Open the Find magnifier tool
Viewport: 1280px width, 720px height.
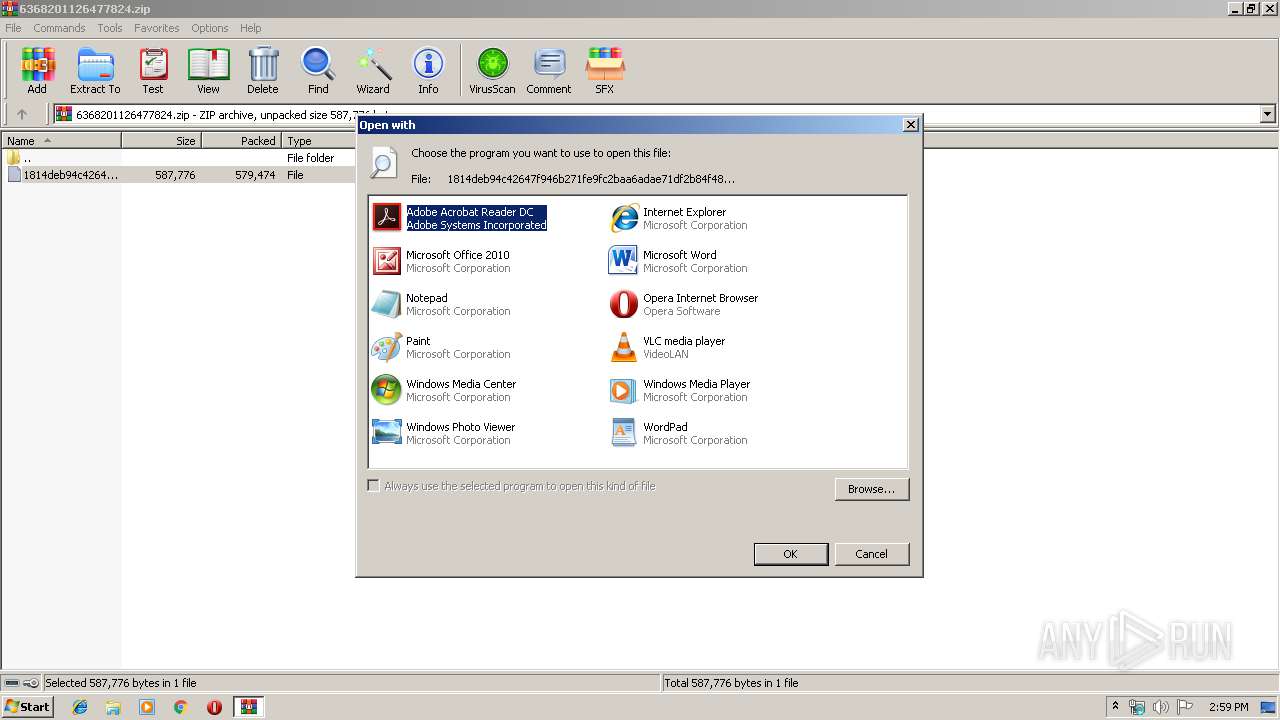click(318, 70)
